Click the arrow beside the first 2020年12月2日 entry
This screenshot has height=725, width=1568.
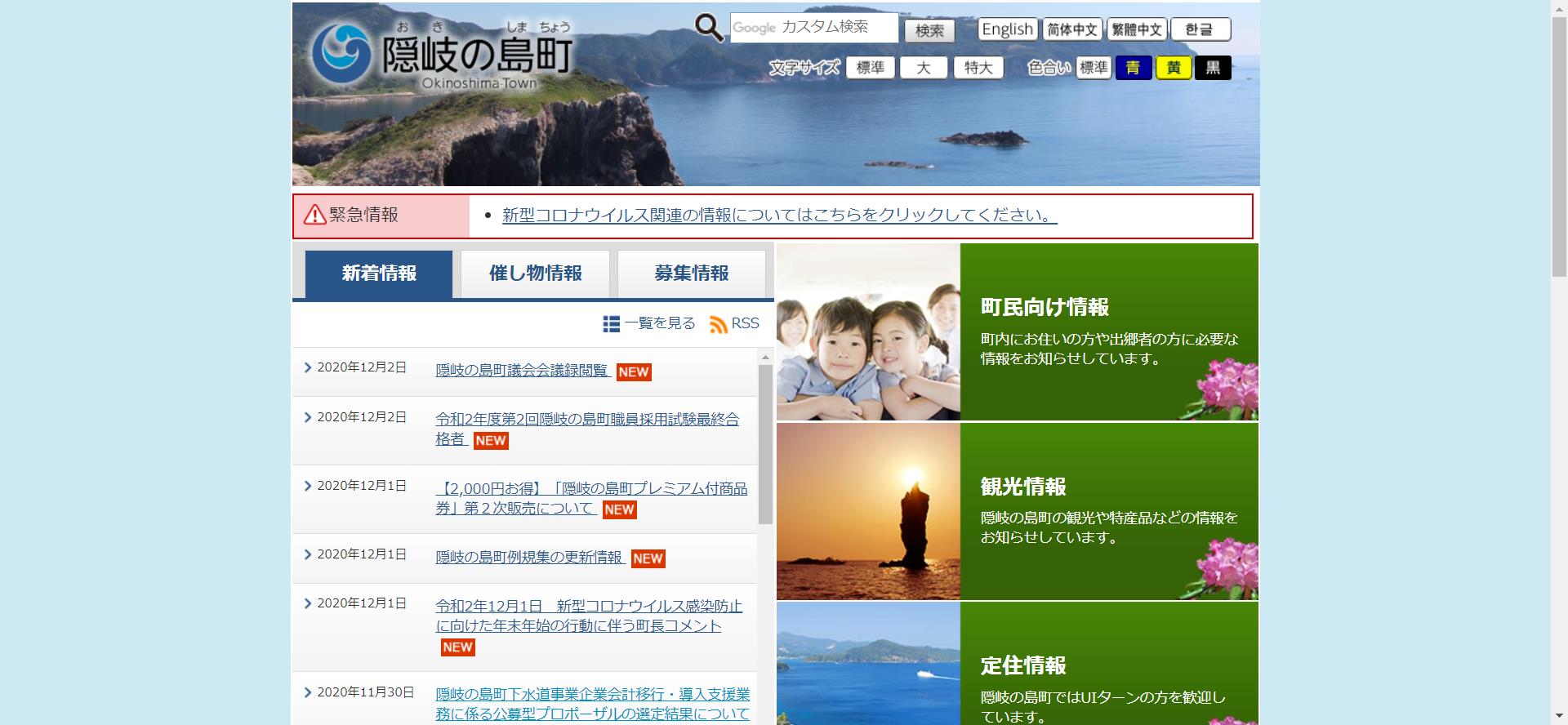point(308,367)
